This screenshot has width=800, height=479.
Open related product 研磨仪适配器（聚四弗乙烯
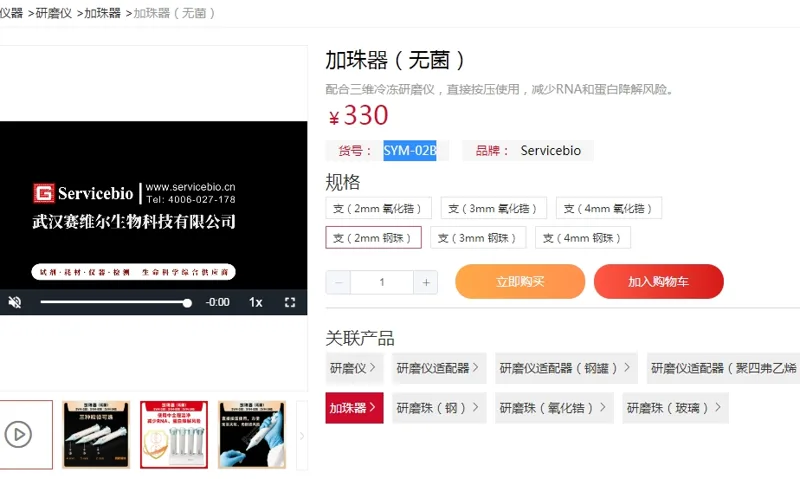[x=723, y=368]
